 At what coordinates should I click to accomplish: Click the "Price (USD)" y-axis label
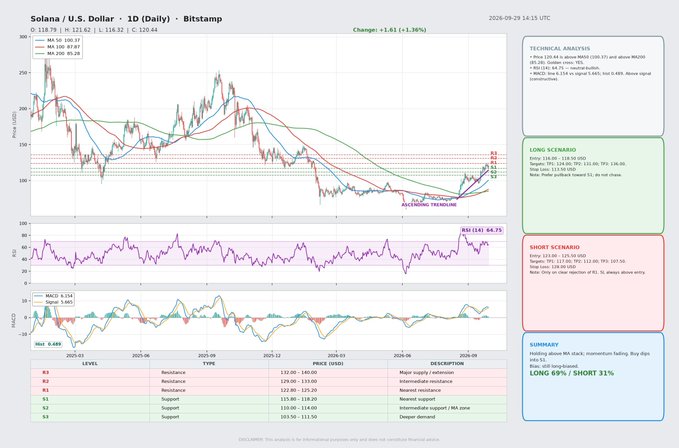pos(14,125)
